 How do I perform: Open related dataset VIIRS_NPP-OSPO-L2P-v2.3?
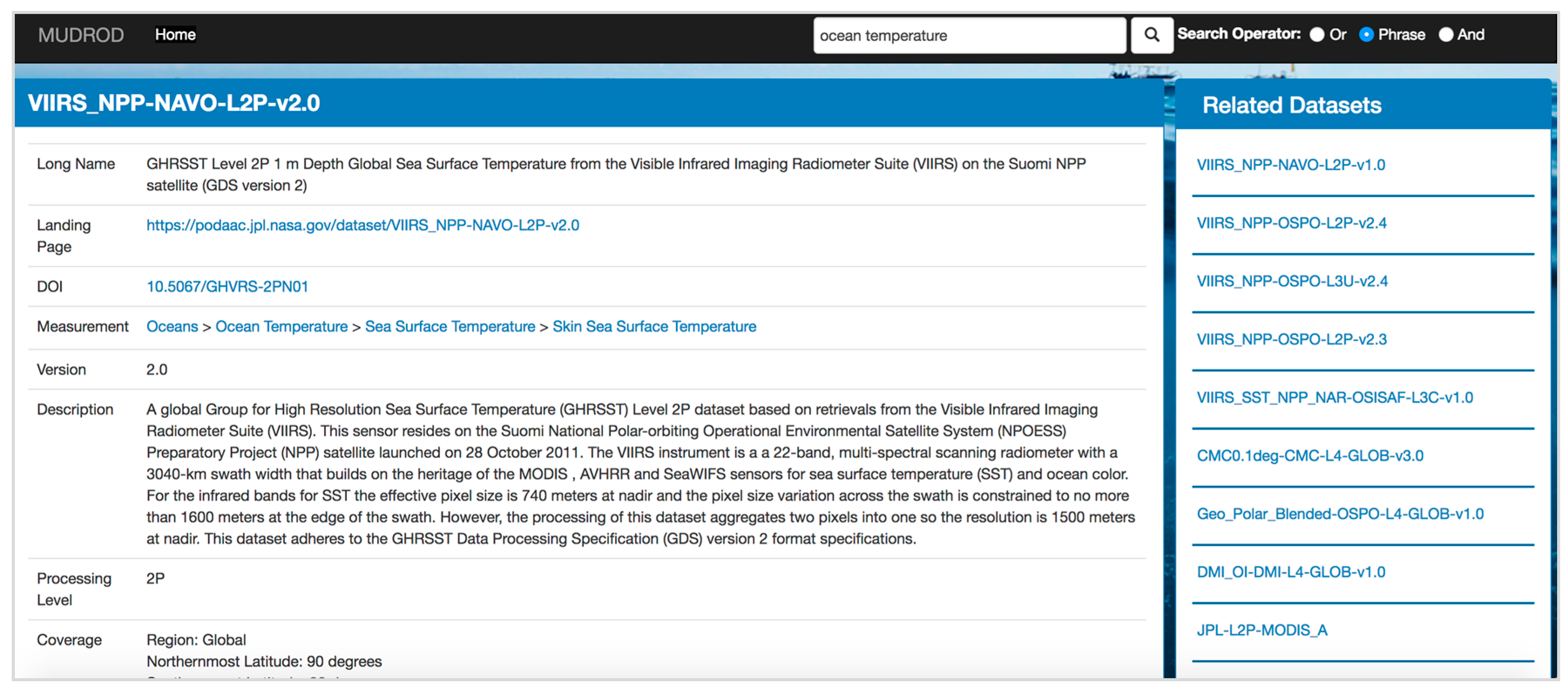coord(1291,339)
